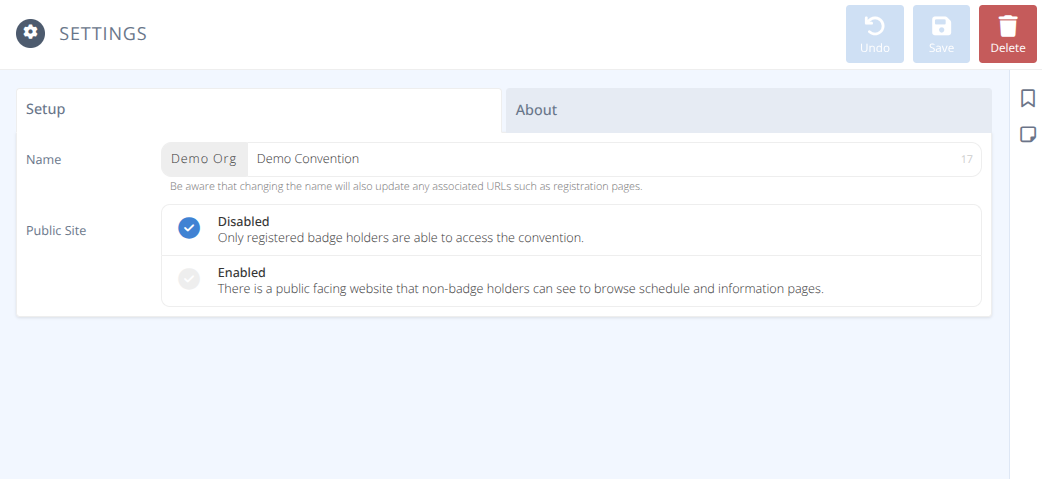This screenshot has width=1042, height=479.
Task: Click the character counter showing 17
Action: pos(966,159)
